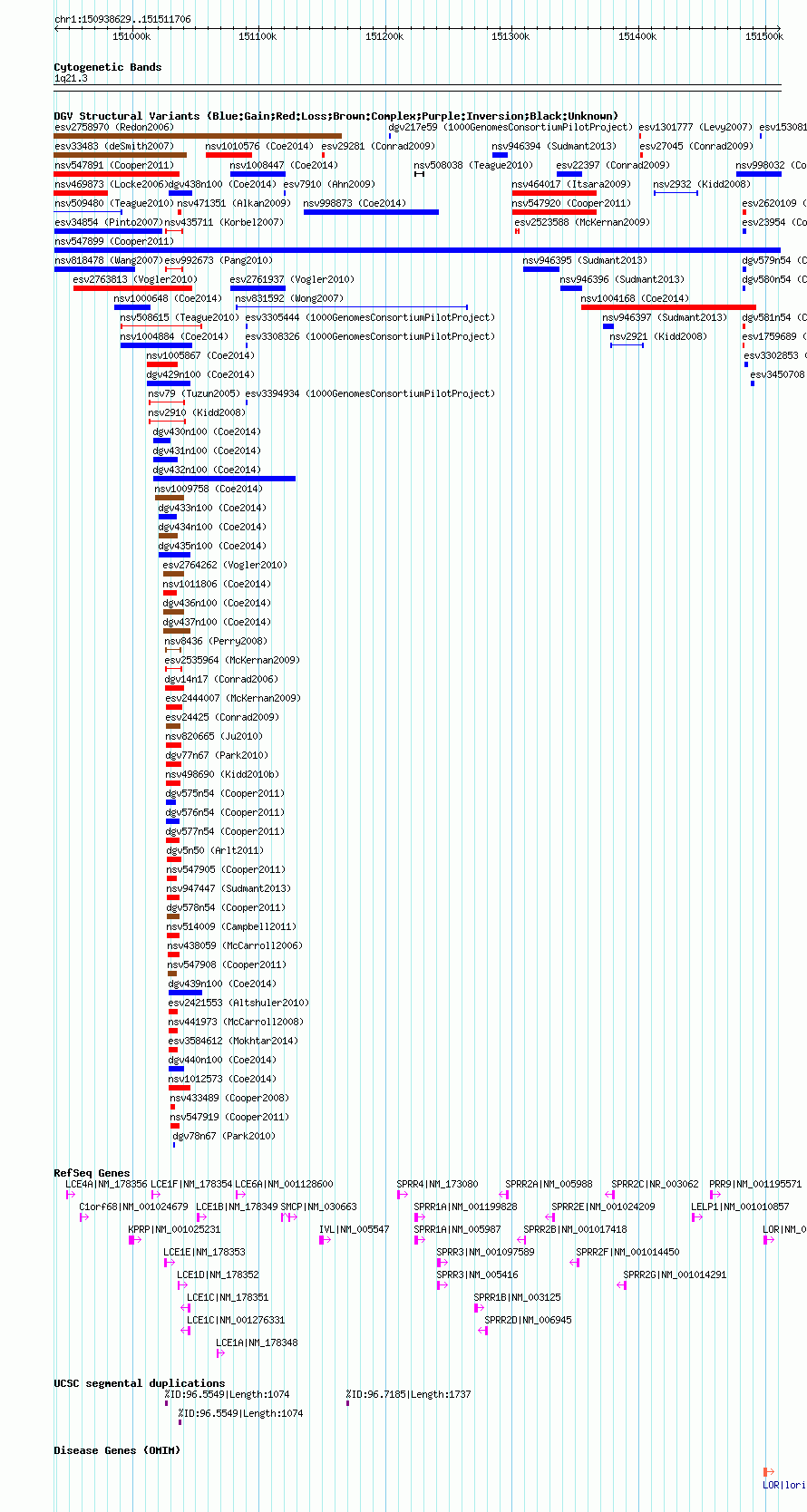Open the Disease Genes (OMIM) track title

pyautogui.click(x=117, y=1450)
